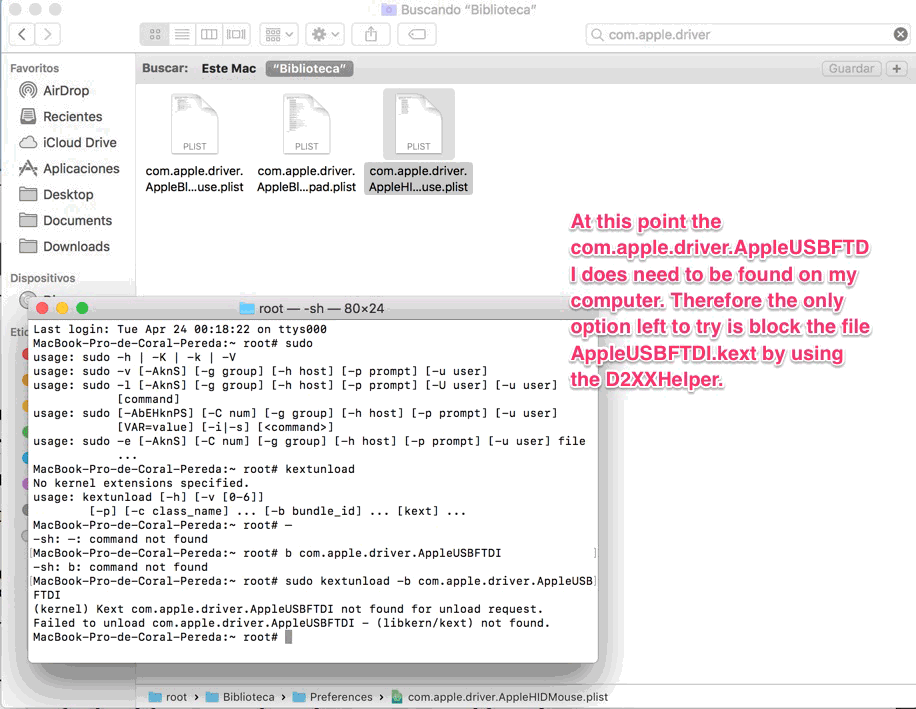Switch to cover flow view
The height and width of the screenshot is (709, 916).
[236, 34]
